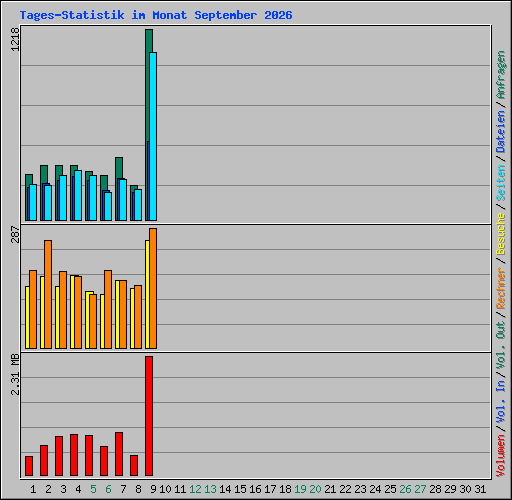
Task: Click day label "2" on the x-axis
Action: point(48,489)
